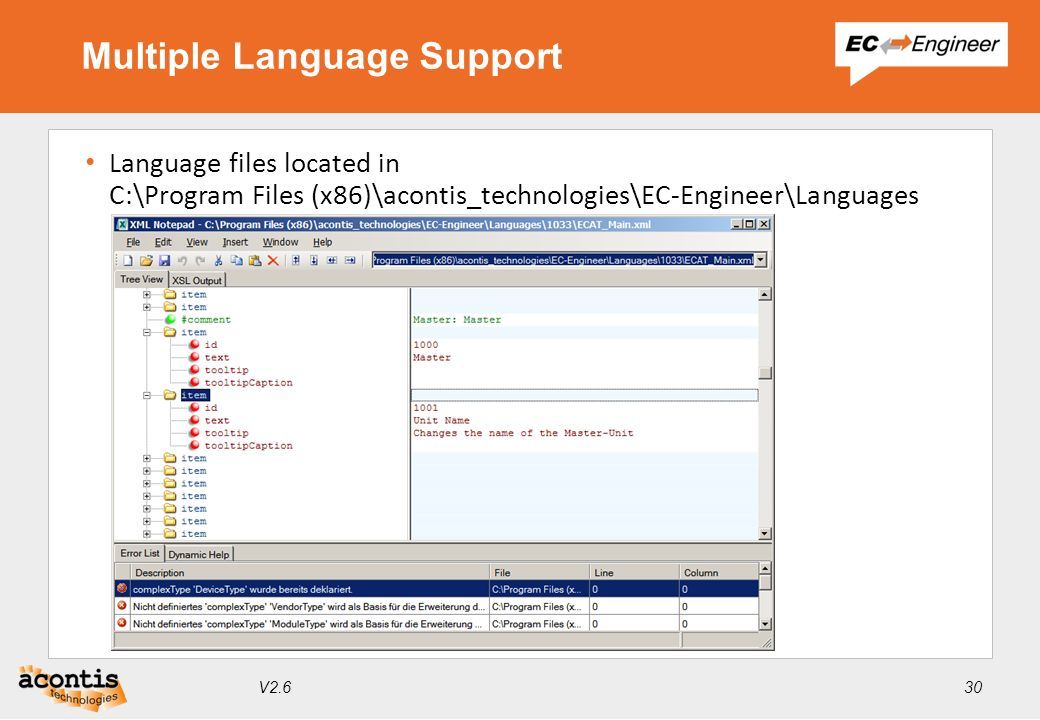This screenshot has width=1040, height=720.
Task: Click the Description column header
Action: (x=310, y=572)
